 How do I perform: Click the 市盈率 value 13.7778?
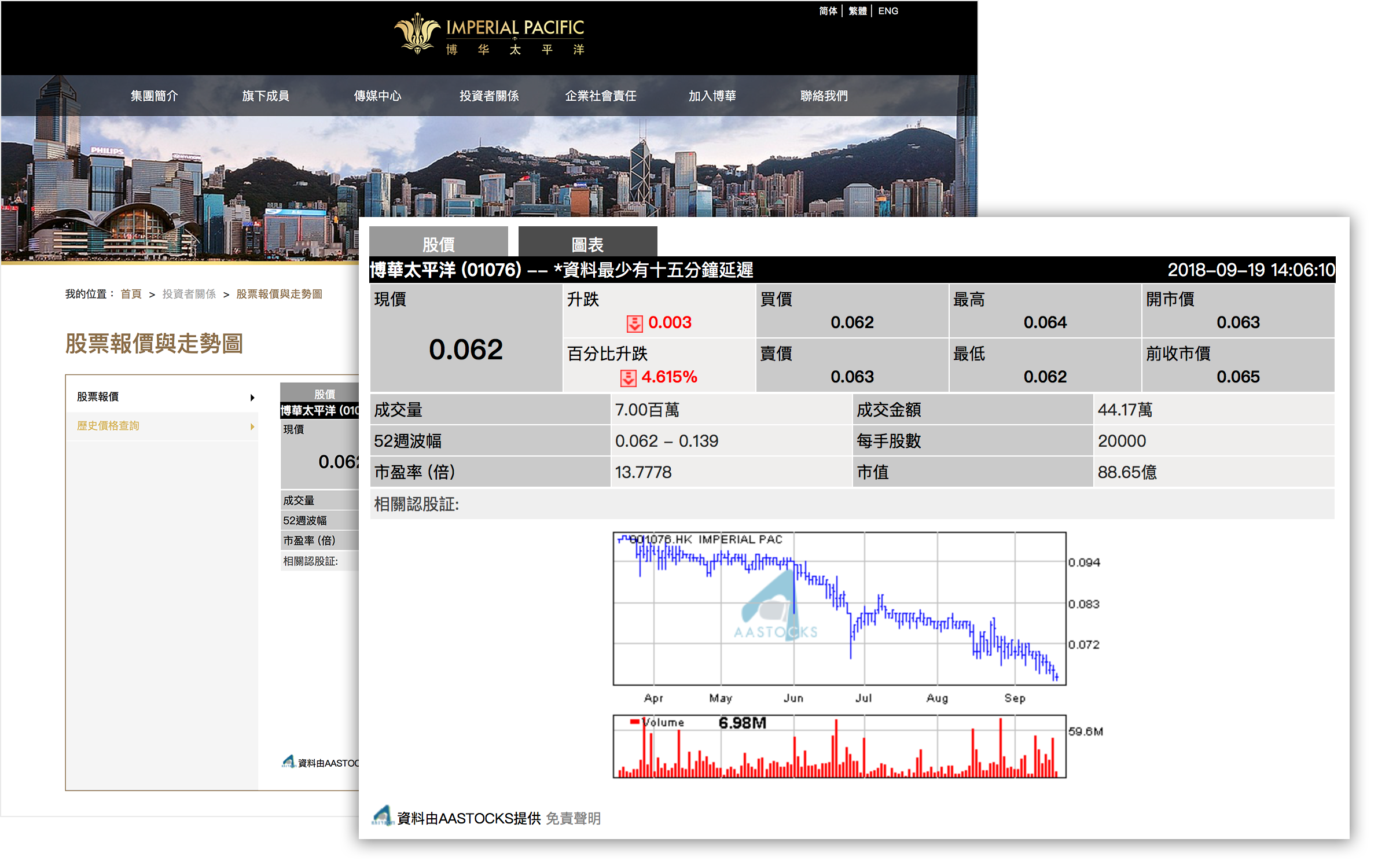click(x=643, y=472)
